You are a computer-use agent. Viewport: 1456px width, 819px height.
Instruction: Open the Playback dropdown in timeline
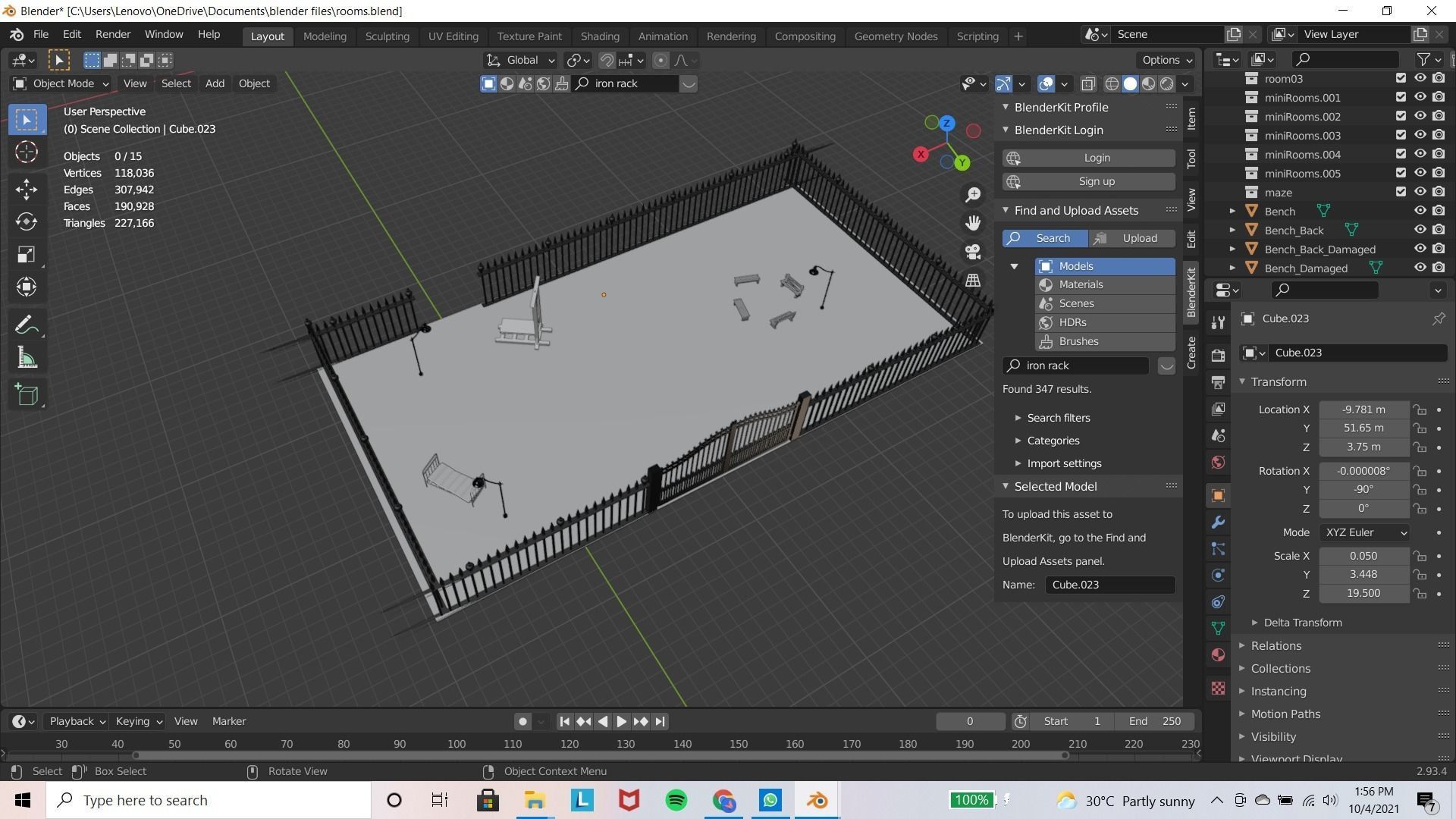pos(77,722)
